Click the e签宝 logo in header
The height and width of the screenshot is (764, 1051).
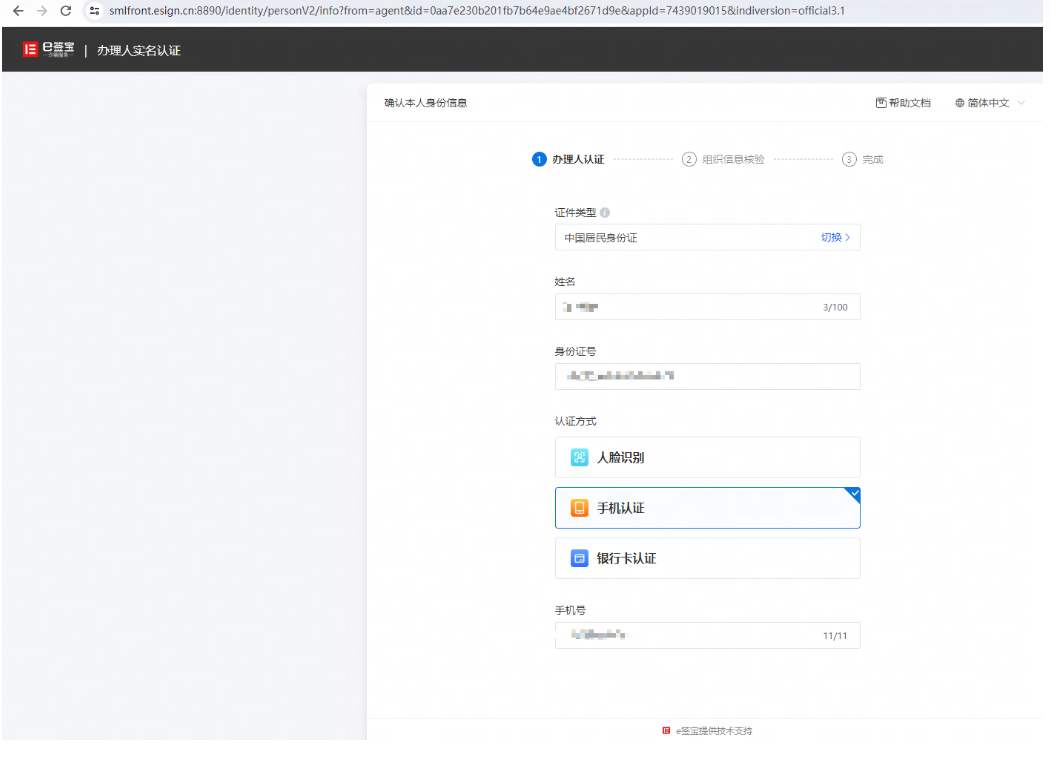(x=48, y=50)
